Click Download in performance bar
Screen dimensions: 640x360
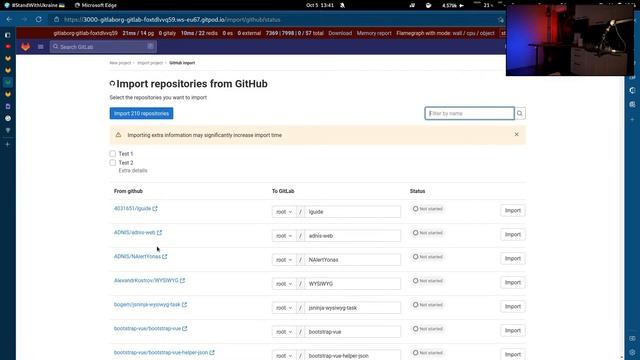point(340,33)
